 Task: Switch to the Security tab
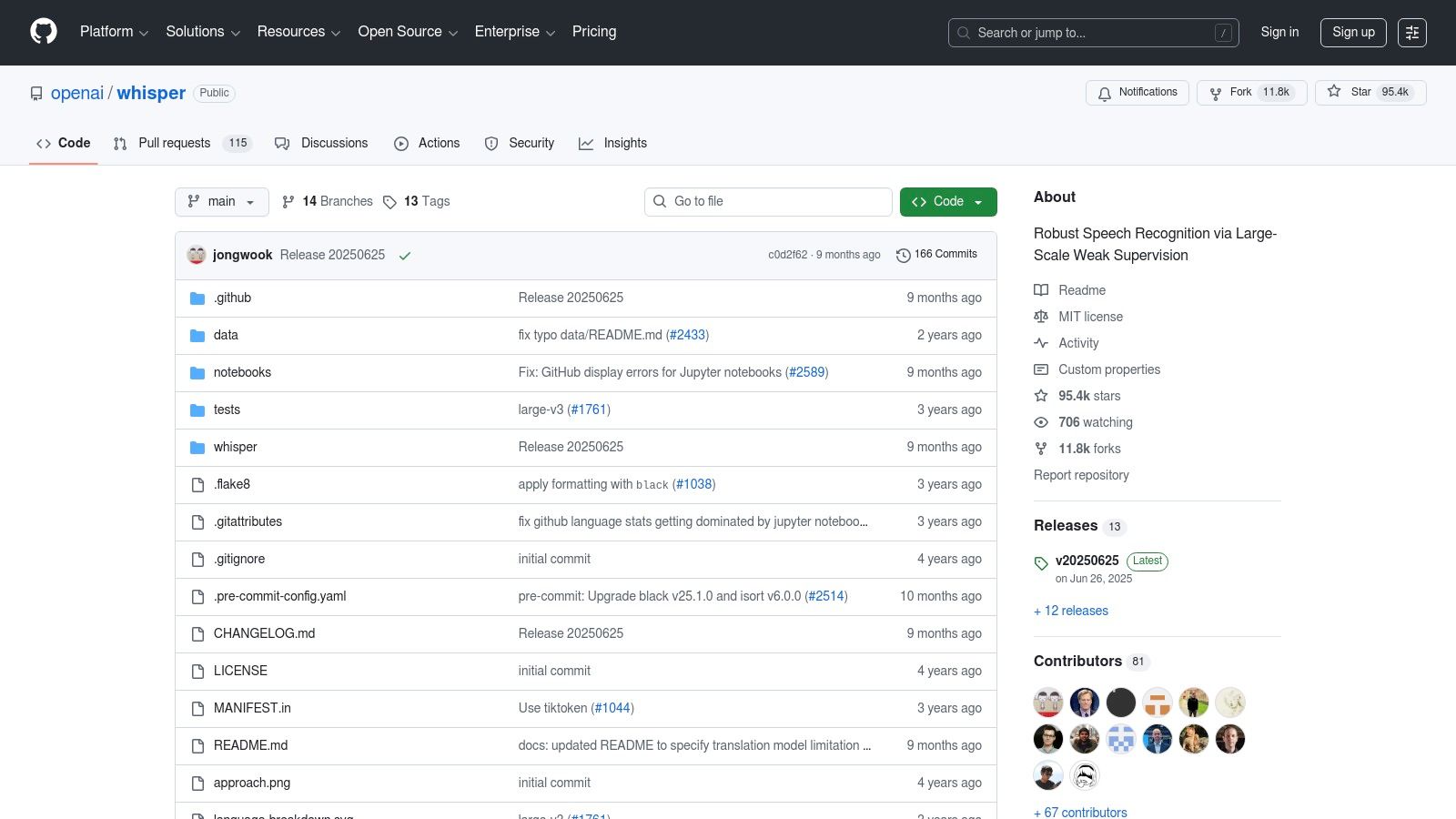click(520, 143)
